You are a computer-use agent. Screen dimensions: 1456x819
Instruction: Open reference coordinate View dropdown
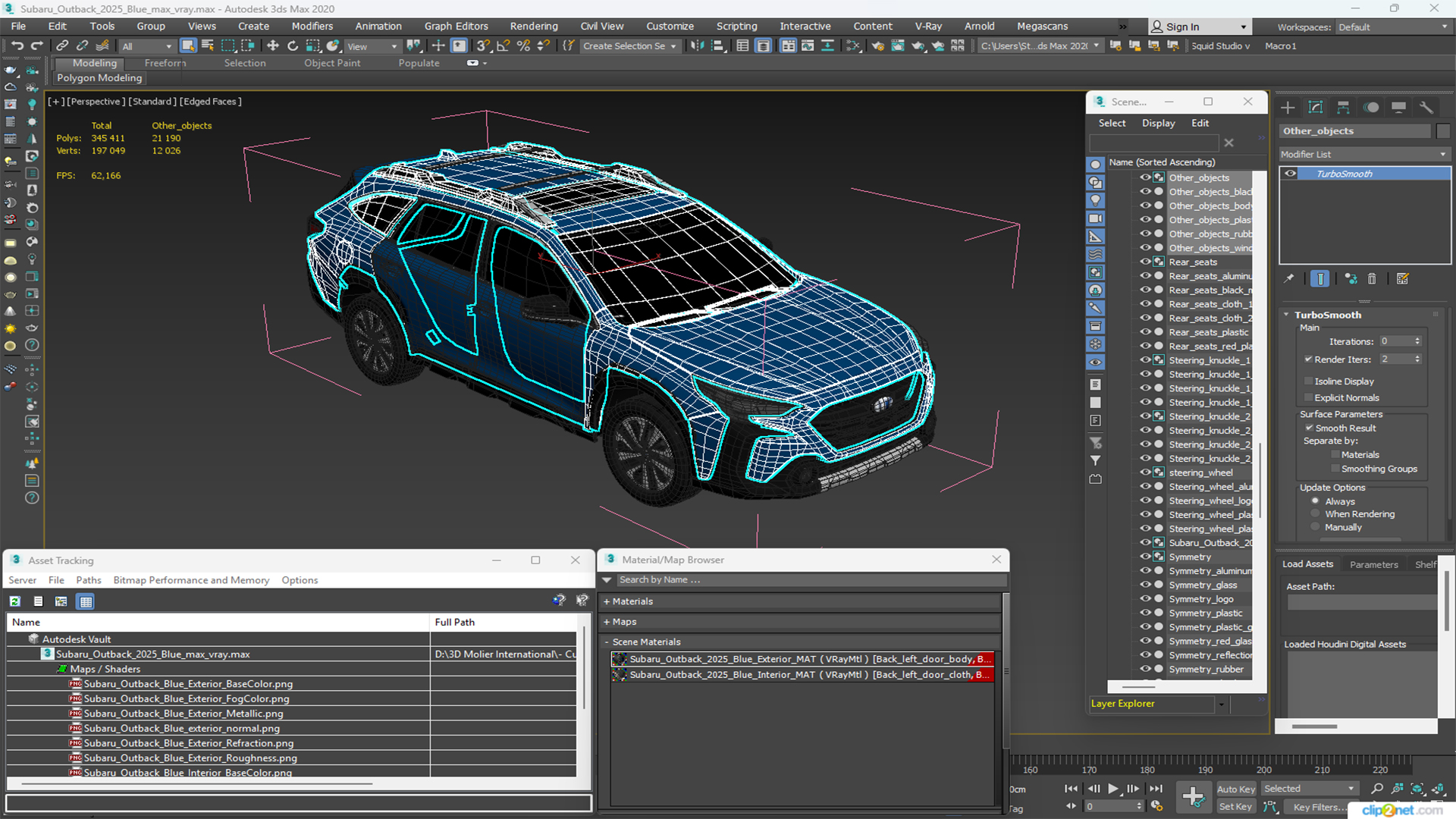click(x=372, y=46)
